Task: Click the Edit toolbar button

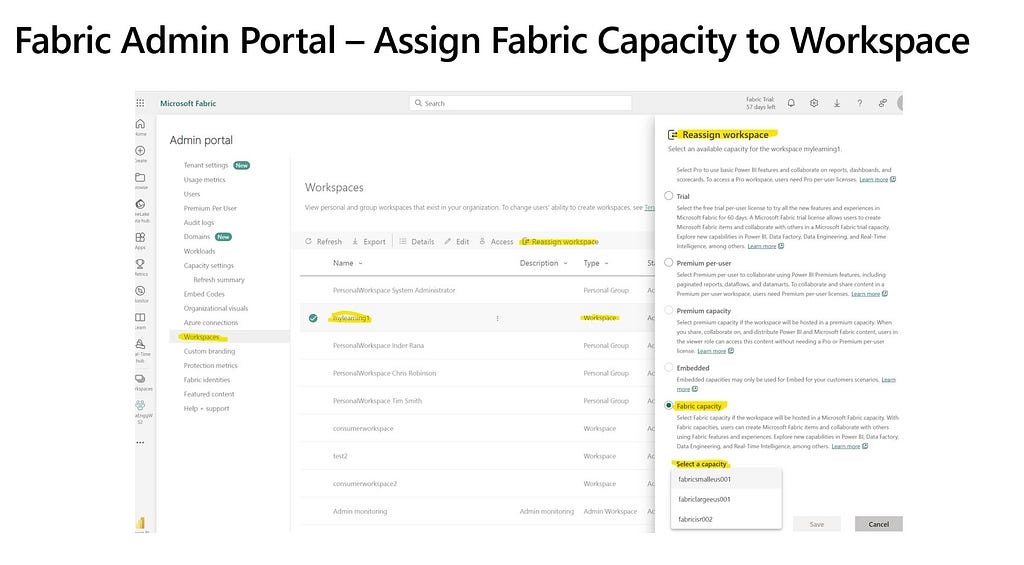Action: point(456,242)
